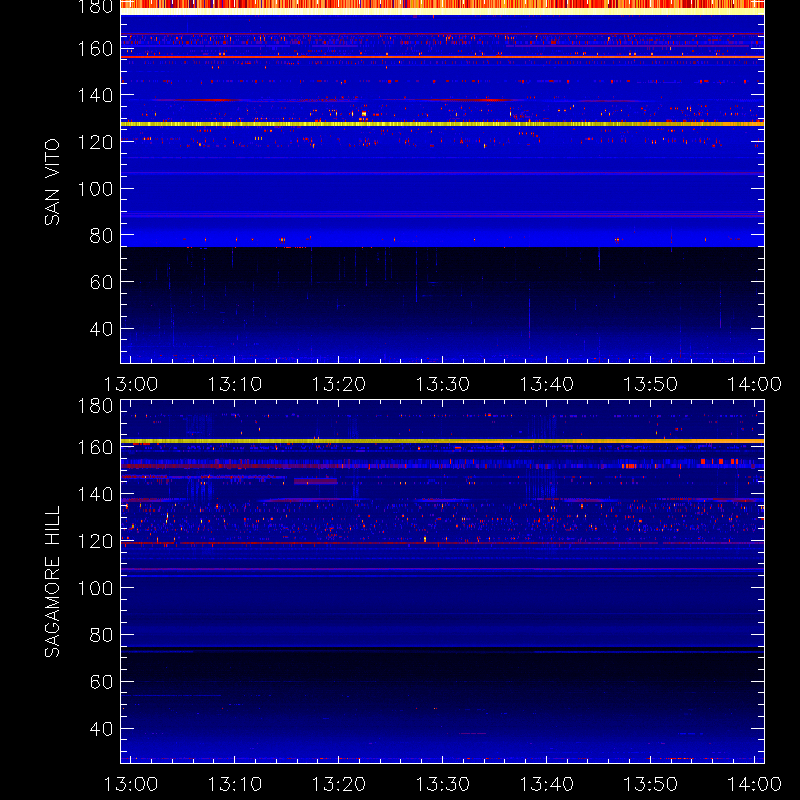Click the 13:10 time label under San Vito plot

point(235,384)
